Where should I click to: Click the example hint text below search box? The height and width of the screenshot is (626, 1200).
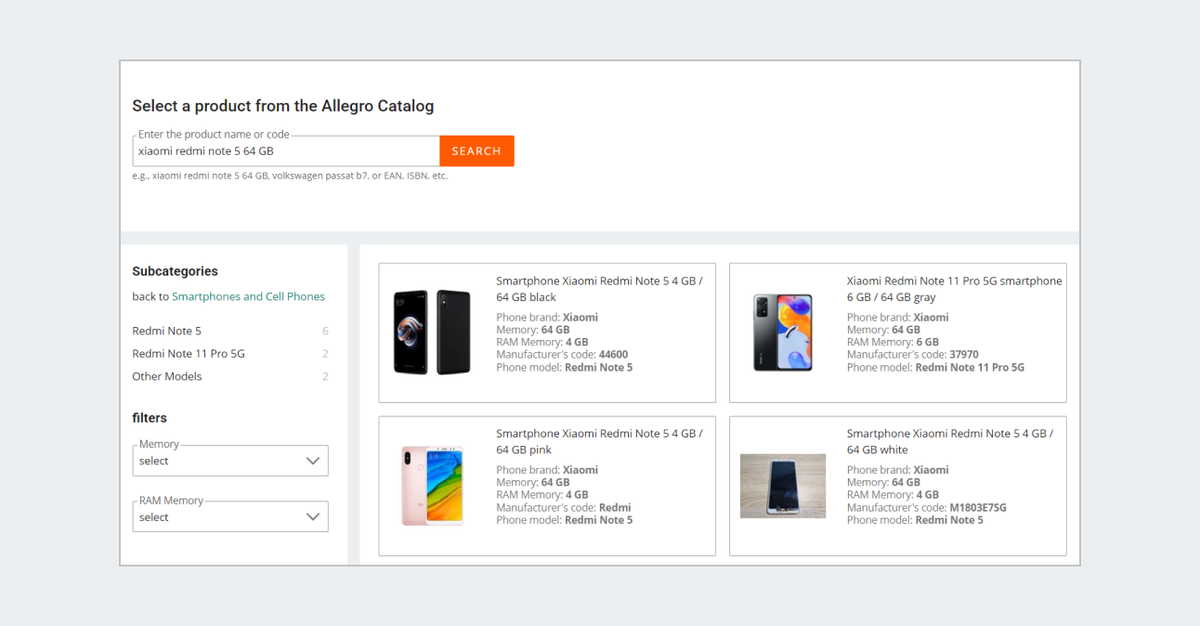pyautogui.click(x=290, y=176)
